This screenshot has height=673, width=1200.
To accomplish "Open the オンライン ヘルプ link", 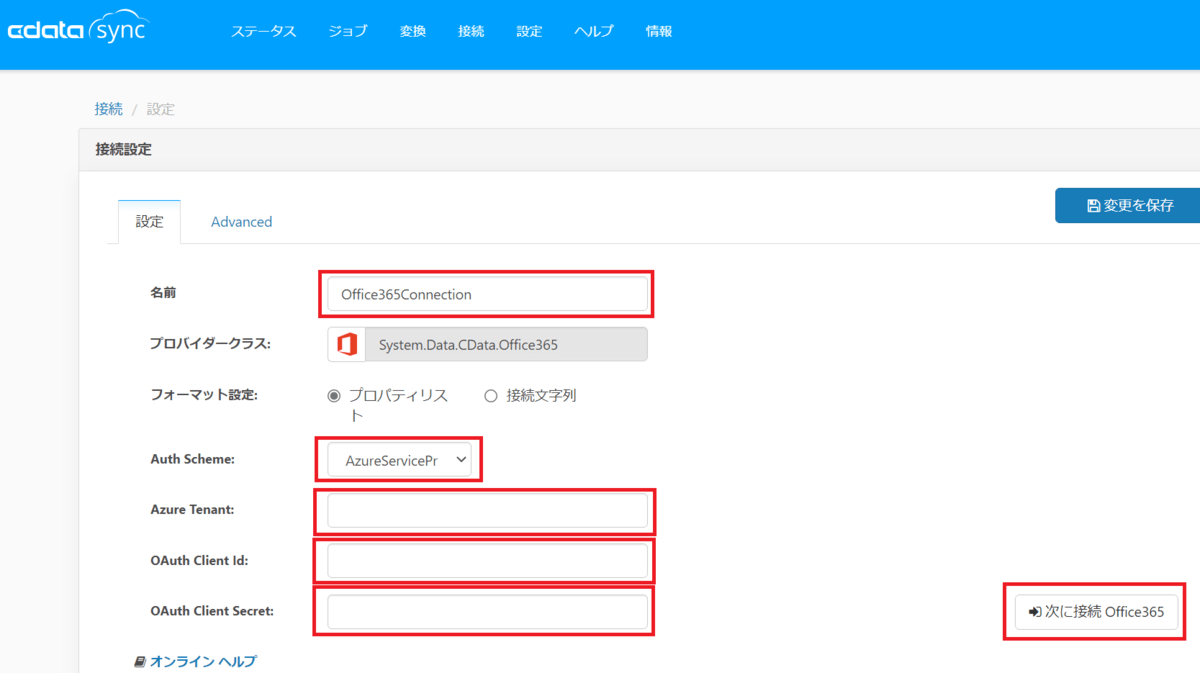I will click(203, 662).
